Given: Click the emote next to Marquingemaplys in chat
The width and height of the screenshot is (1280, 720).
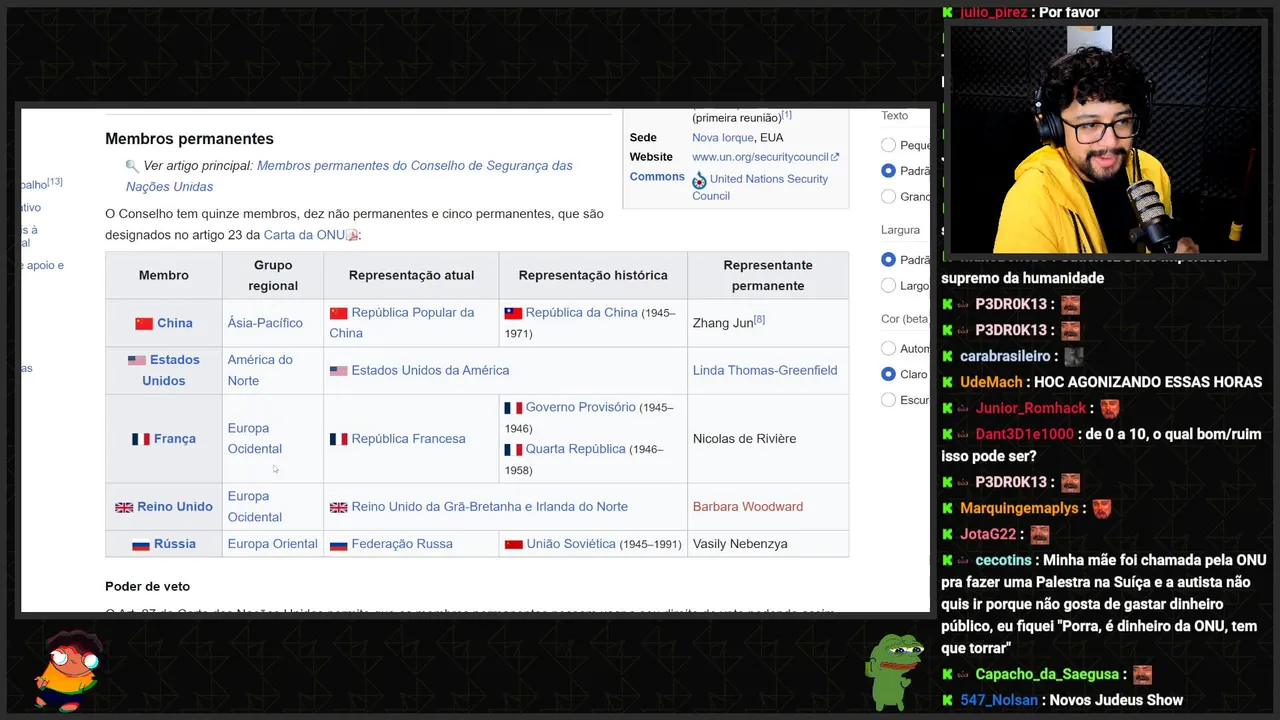Looking at the screenshot, I should tap(1102, 508).
